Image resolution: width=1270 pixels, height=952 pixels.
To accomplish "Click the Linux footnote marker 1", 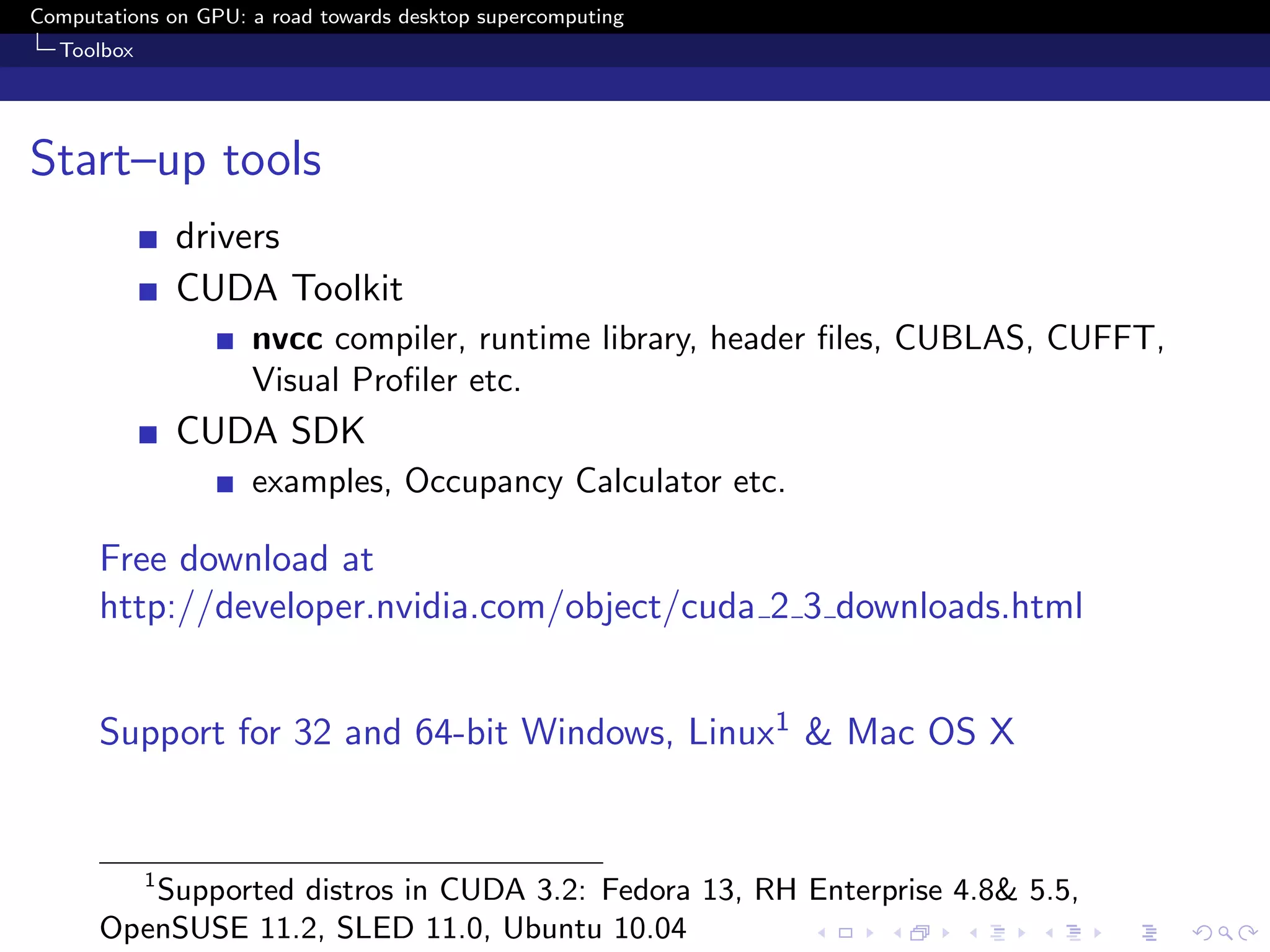I will click(x=783, y=721).
